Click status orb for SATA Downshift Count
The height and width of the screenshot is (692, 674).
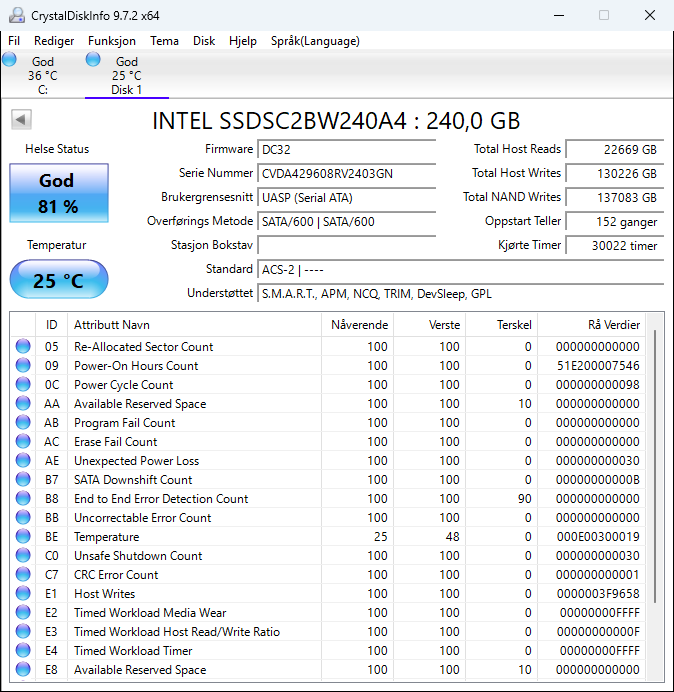(x=23, y=479)
